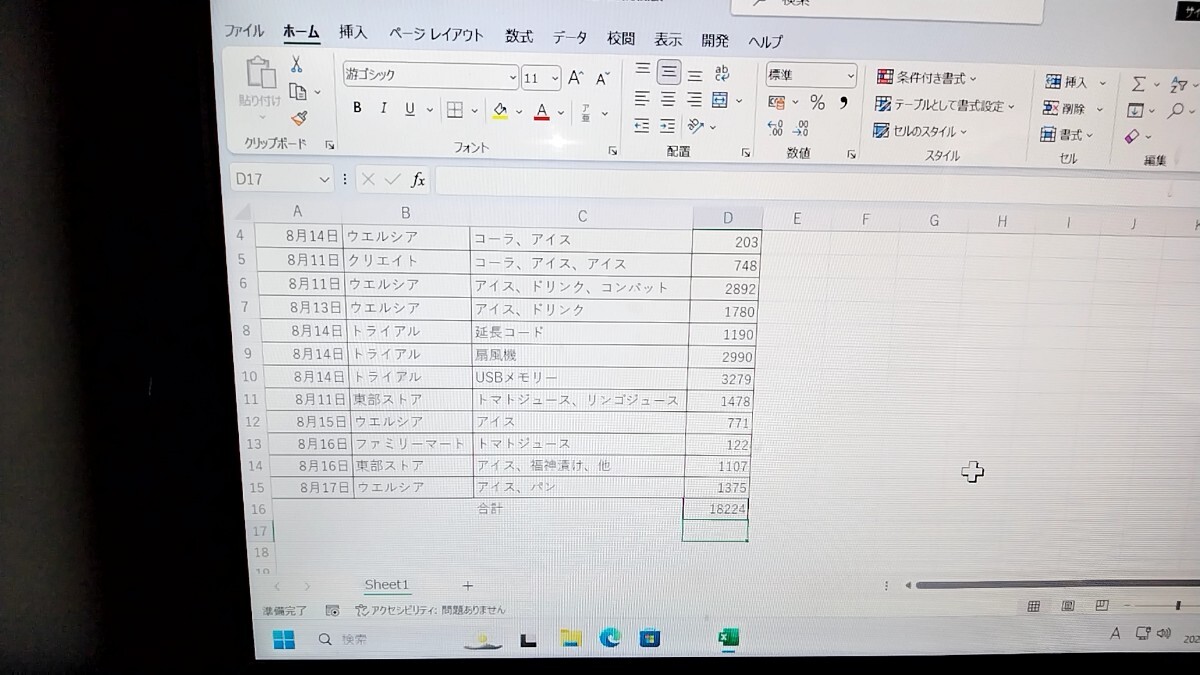
Task: Align cell text to the left
Action: click(x=642, y=99)
